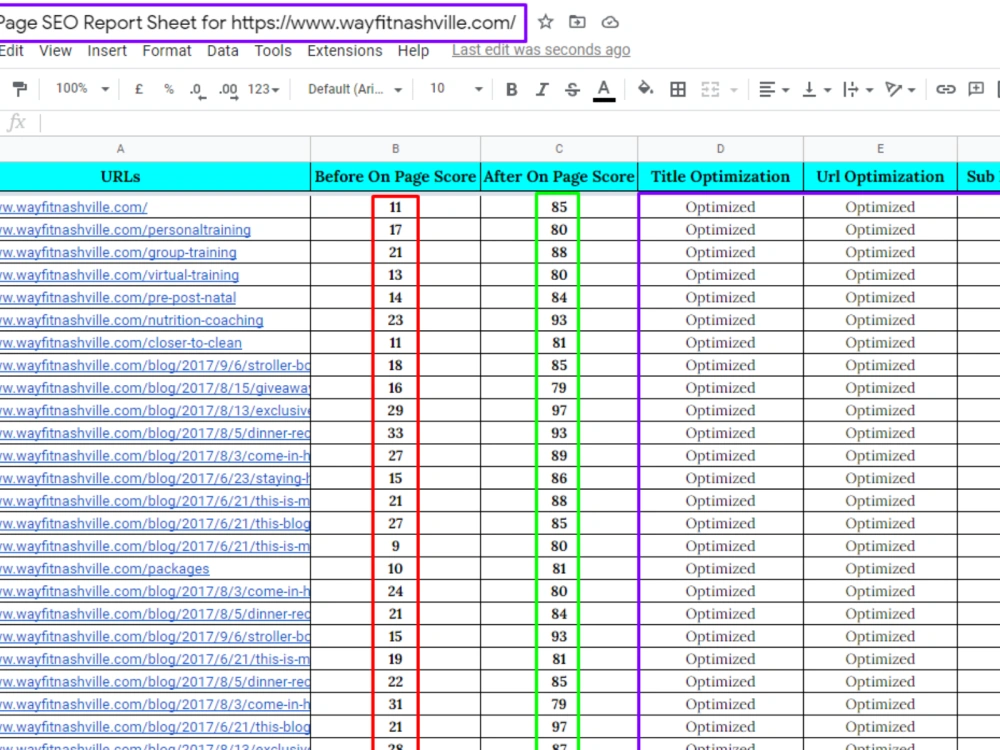The image size is (1000, 750).
Task: Open the horizontal align options
Action: [774, 89]
